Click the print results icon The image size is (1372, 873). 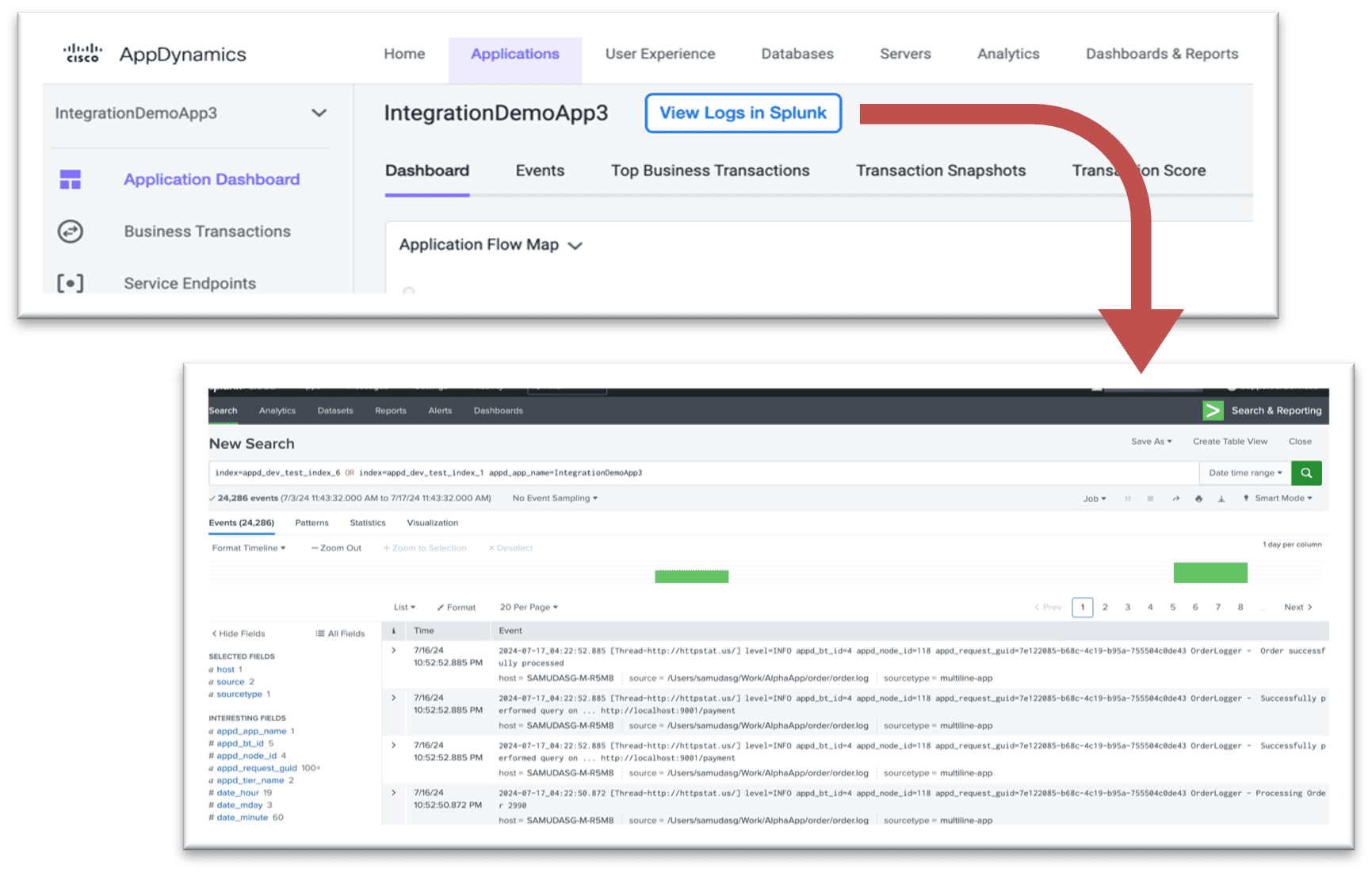pos(1198,499)
